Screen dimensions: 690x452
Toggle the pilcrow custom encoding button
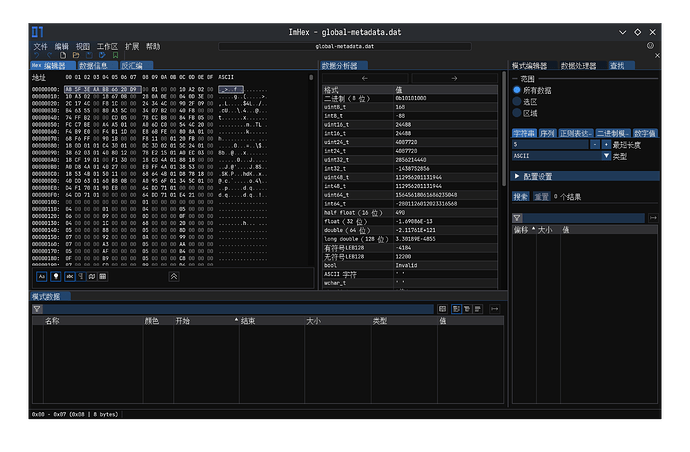tap(81, 276)
